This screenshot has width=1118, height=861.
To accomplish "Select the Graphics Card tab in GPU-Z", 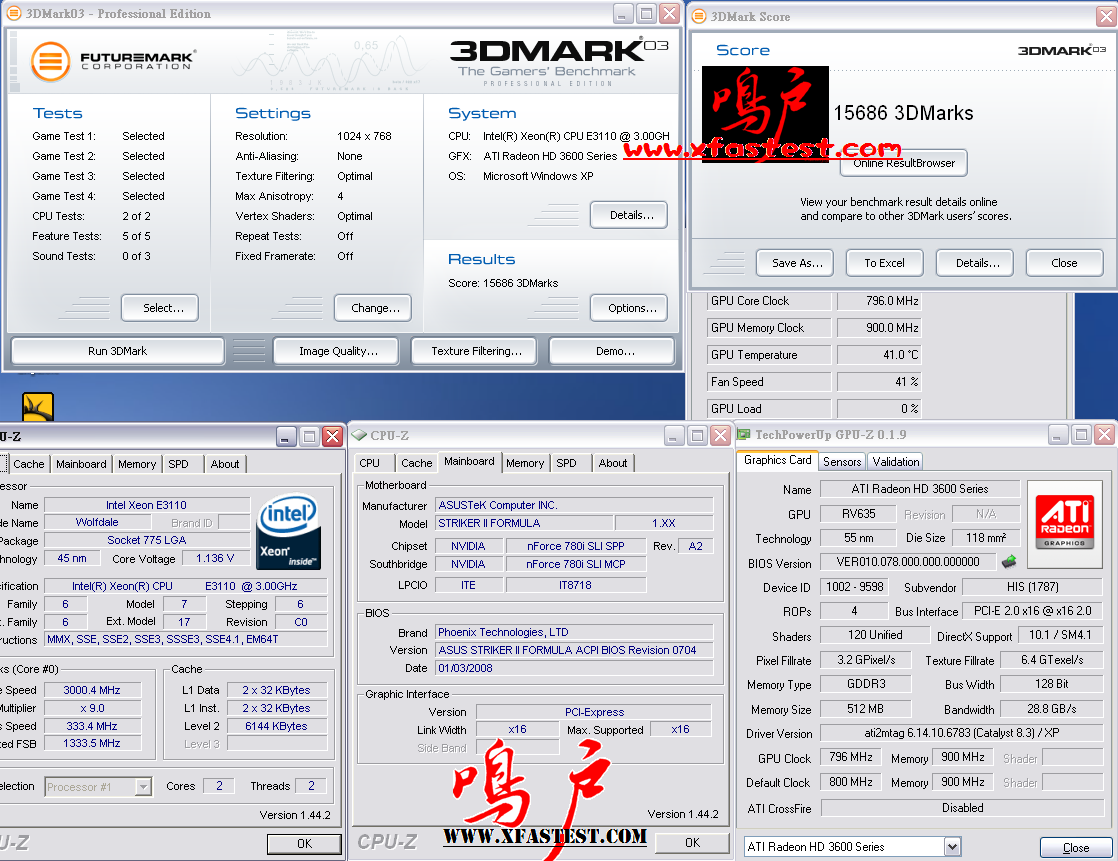I will tap(777, 460).
